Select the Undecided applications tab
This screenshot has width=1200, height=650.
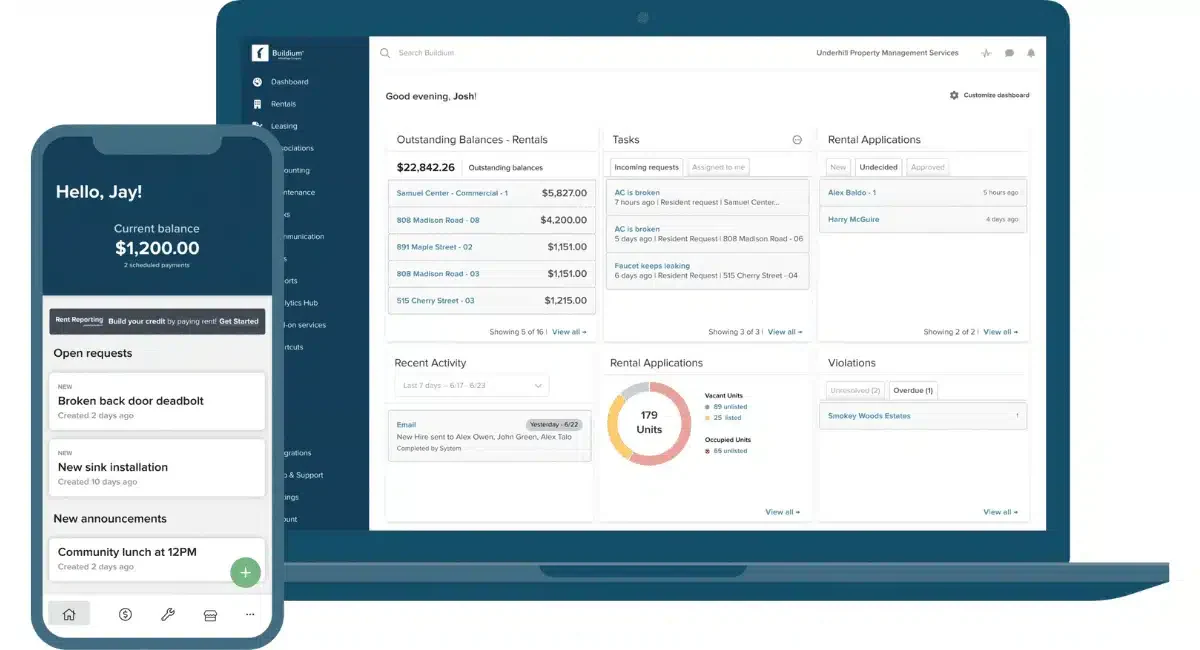(x=878, y=167)
